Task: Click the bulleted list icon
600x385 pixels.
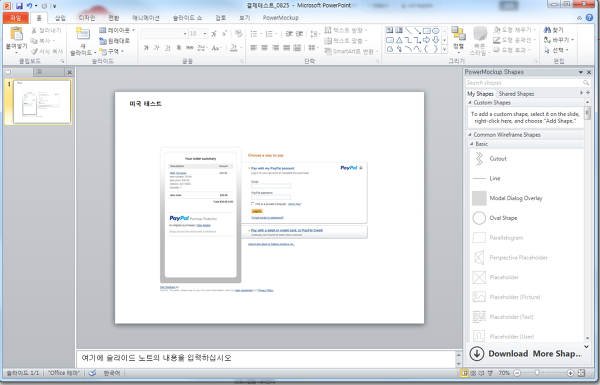Action: pyautogui.click(x=255, y=34)
